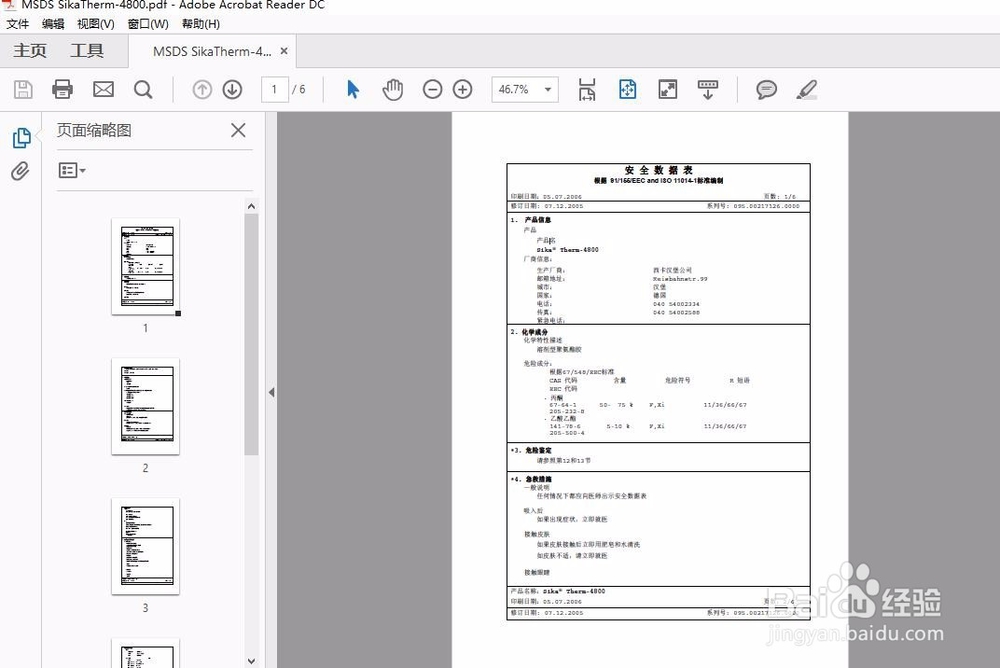The image size is (1000, 668).
Task: Open the 编辑 menu
Action: point(53,24)
